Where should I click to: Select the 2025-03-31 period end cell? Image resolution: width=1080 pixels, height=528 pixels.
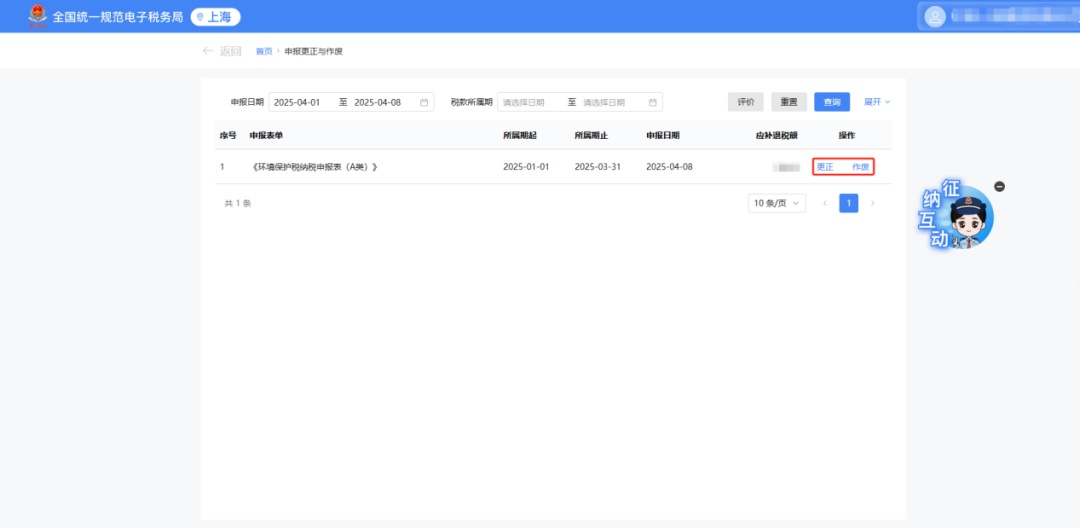(x=598, y=167)
